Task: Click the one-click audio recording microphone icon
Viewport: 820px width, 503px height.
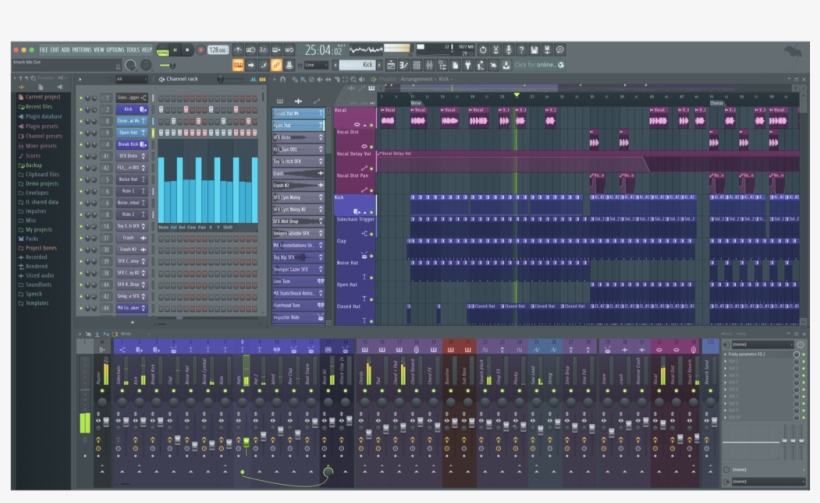Action: 508,50
